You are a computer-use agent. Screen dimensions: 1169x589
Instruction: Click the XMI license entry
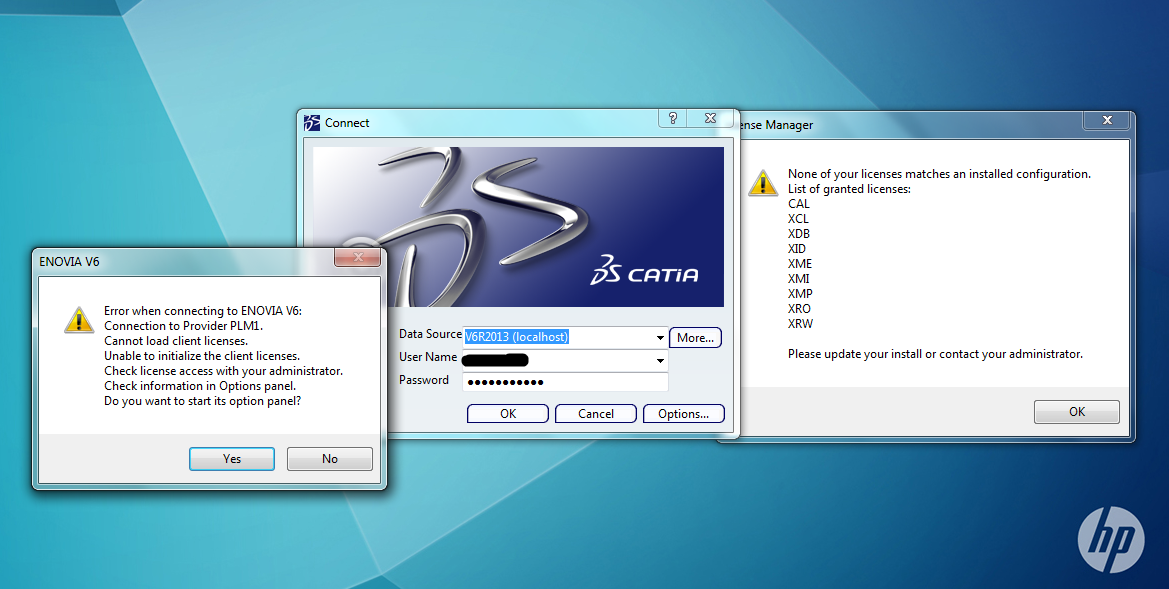coord(798,278)
